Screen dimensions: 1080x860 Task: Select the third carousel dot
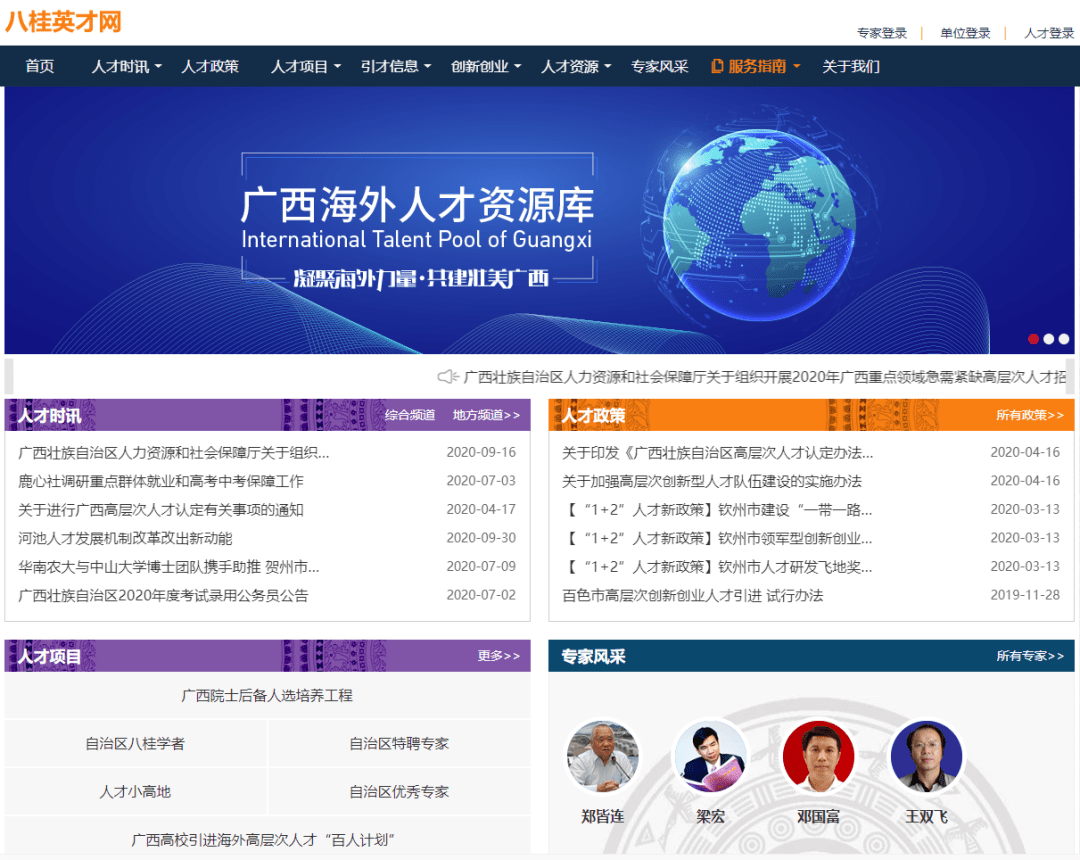1063,339
